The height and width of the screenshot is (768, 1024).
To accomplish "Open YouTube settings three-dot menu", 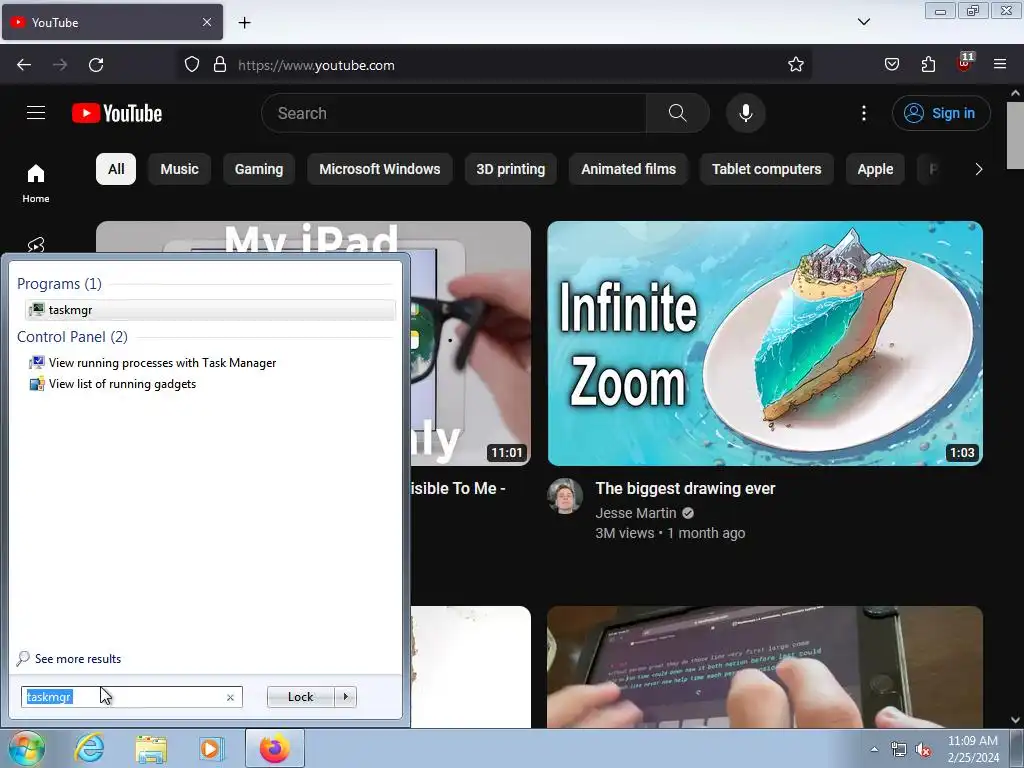I will point(863,113).
